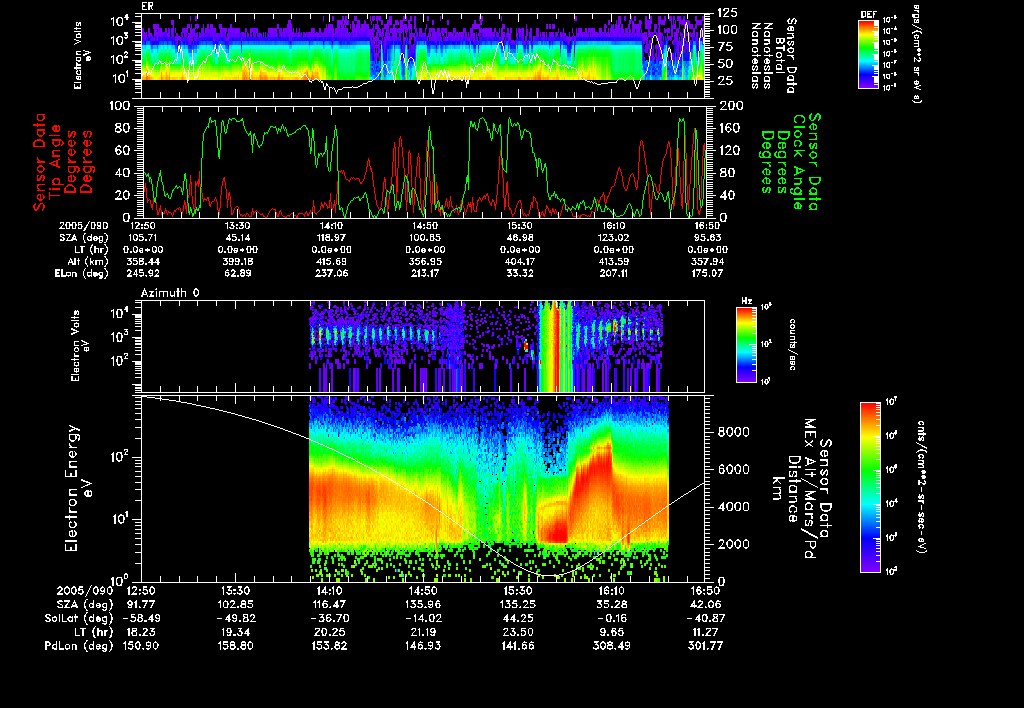
Task: Click ELon value 175.07
Action: (x=707, y=274)
